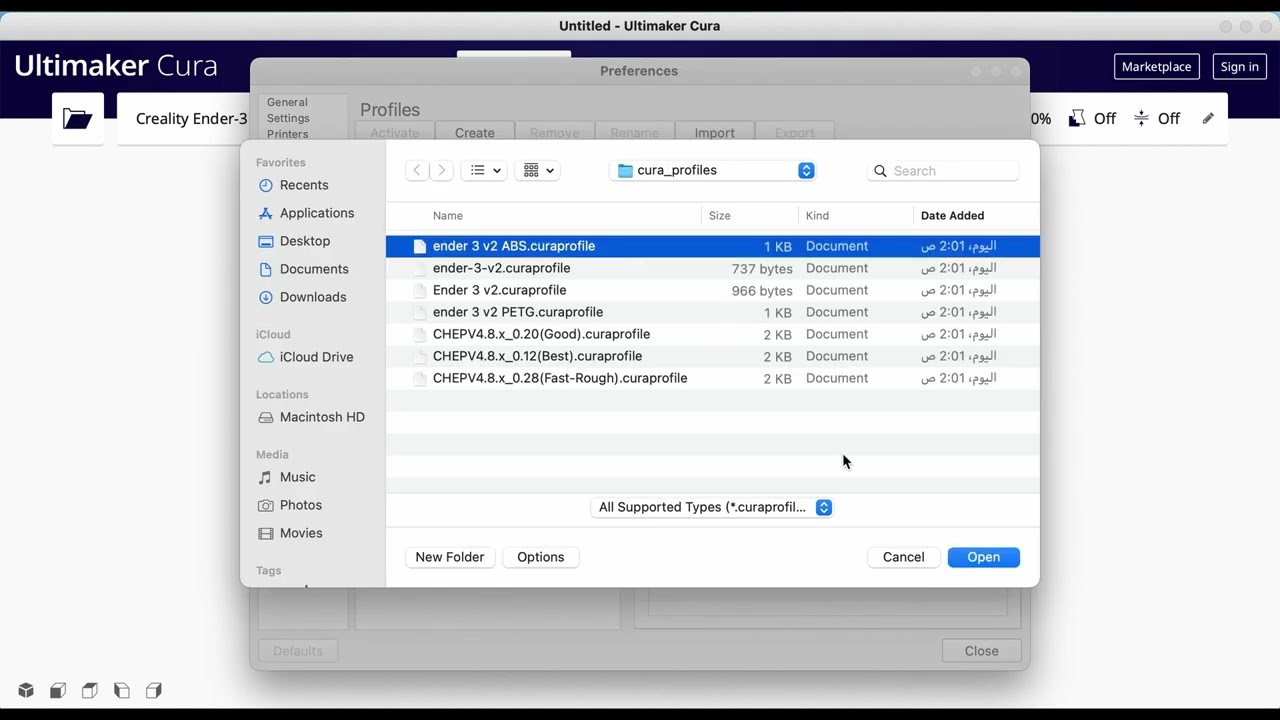This screenshot has height=720, width=1280.
Task: Open the All Supported Types file filter dropdown
Action: (712, 507)
